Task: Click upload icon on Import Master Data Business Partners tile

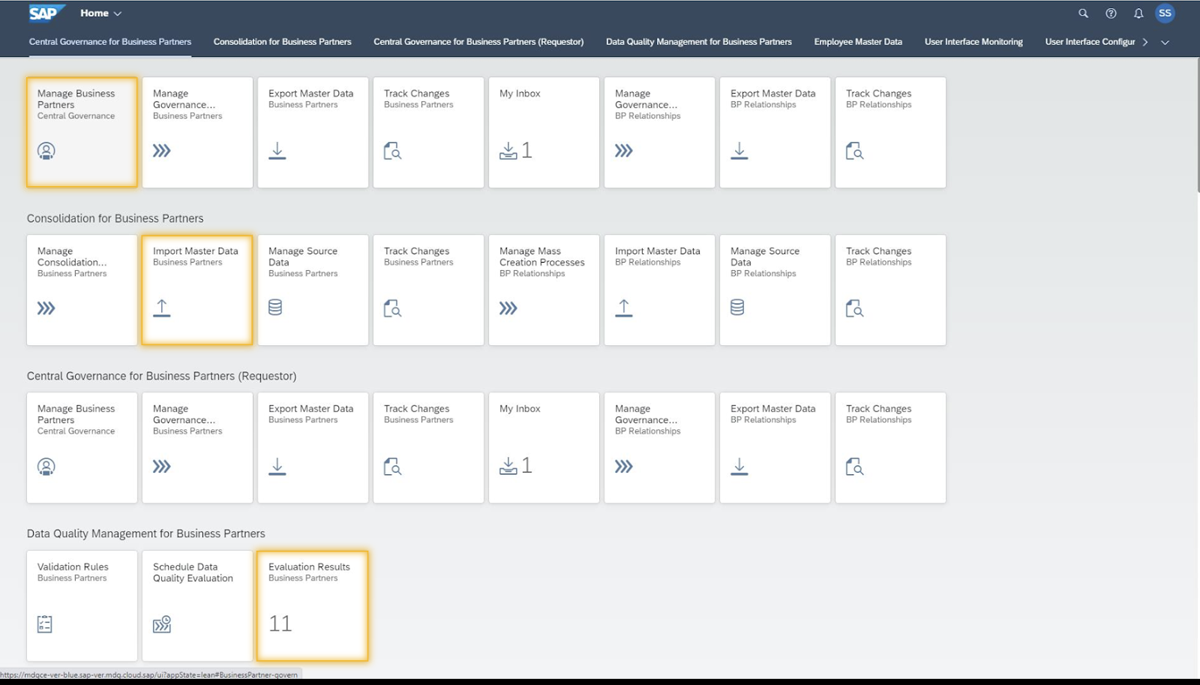Action: (162, 309)
